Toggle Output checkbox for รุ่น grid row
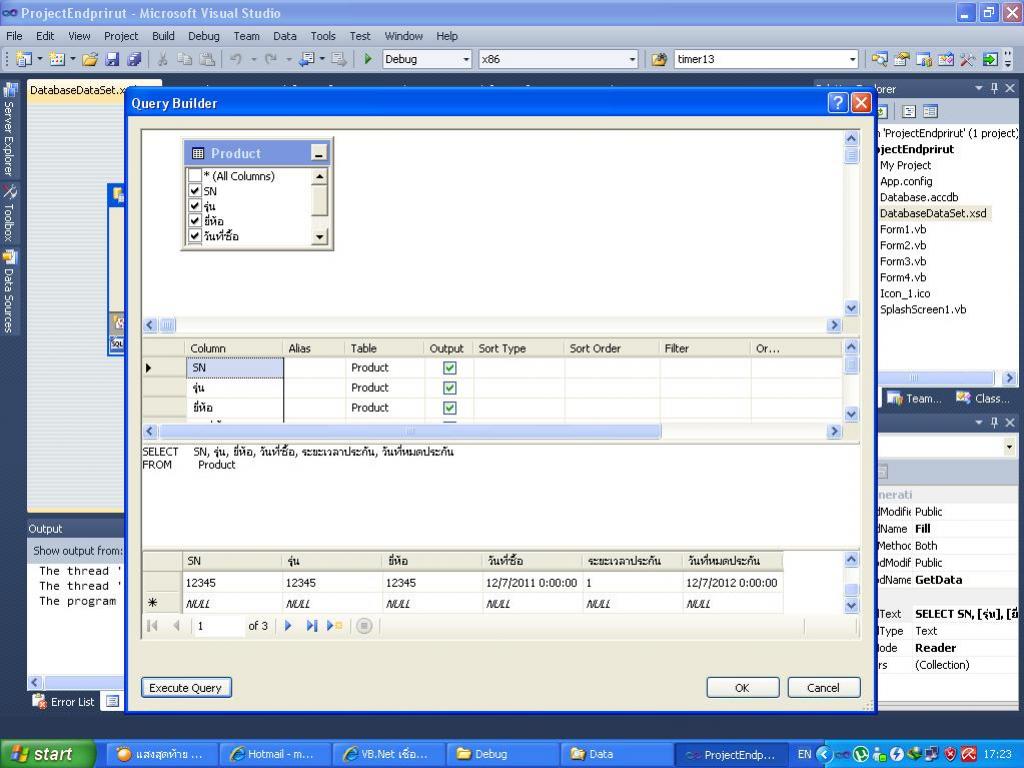 click(449, 388)
